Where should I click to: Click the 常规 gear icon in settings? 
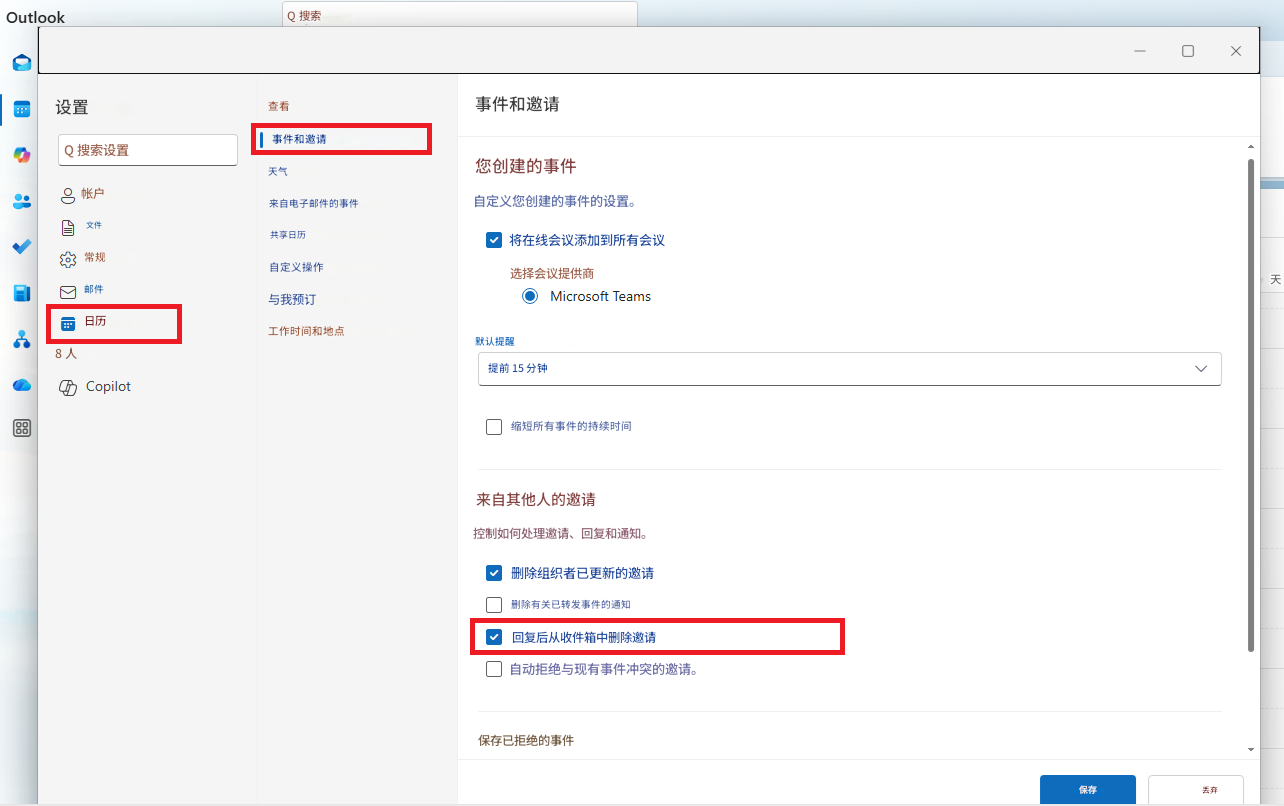click(68, 259)
